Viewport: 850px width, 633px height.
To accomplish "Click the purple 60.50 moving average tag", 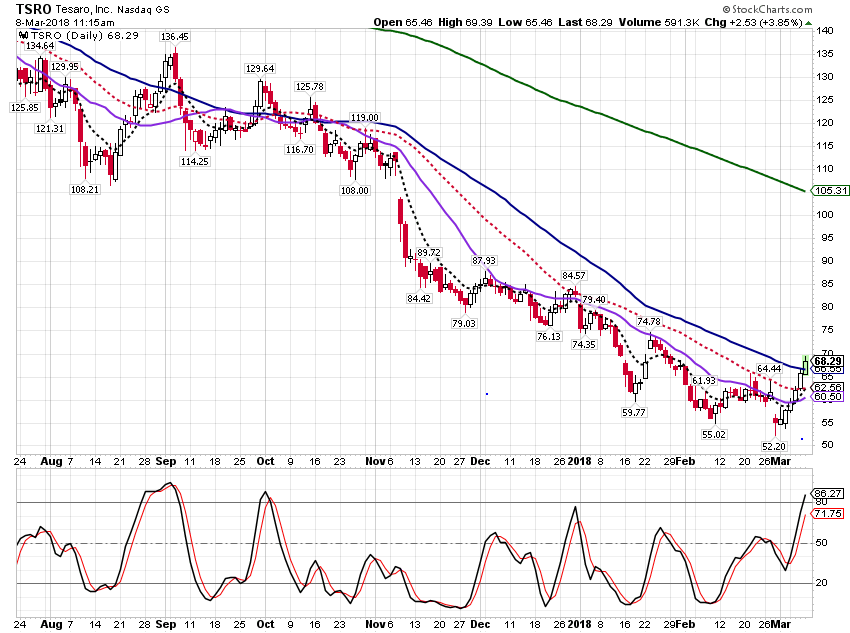I will tap(828, 397).
